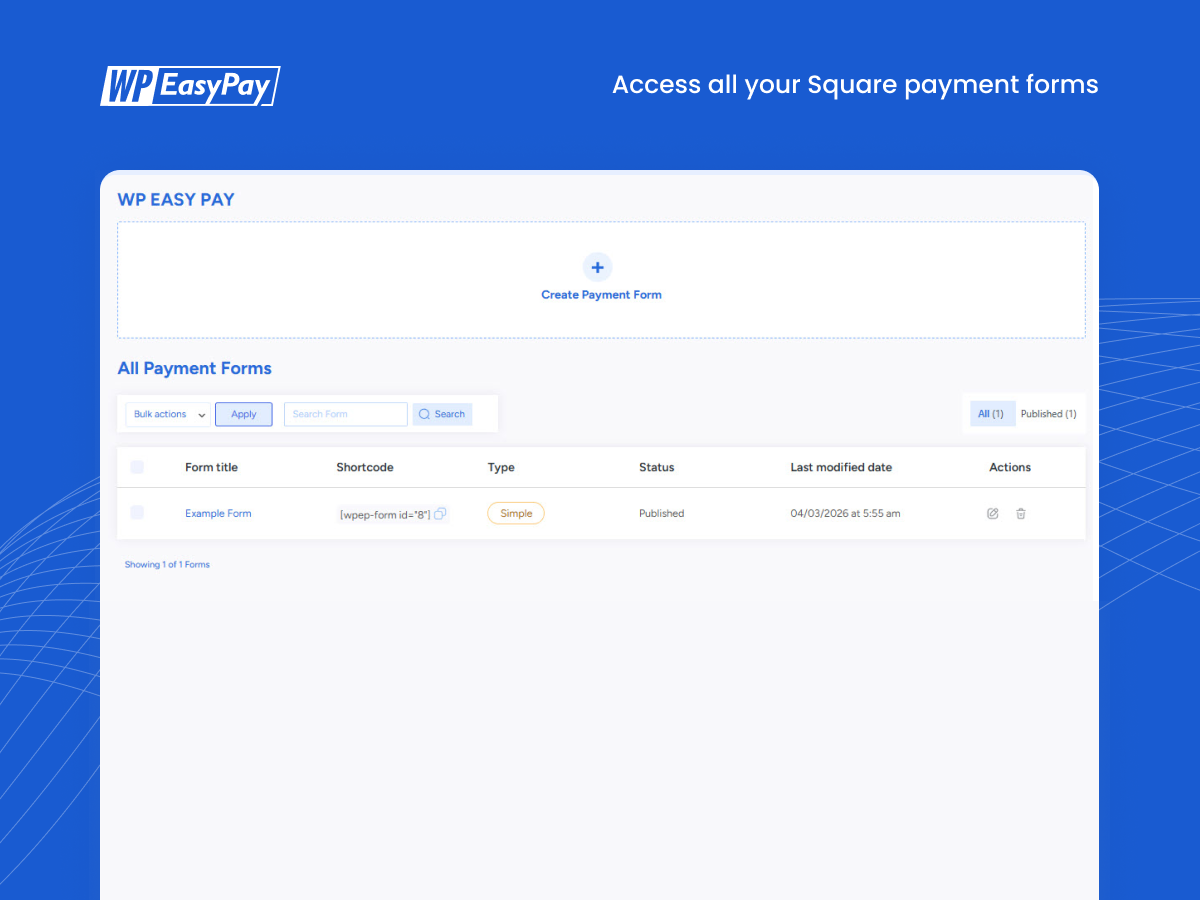Open the Bulk actions dropdown
This screenshot has height=900, width=1200.
pos(167,413)
